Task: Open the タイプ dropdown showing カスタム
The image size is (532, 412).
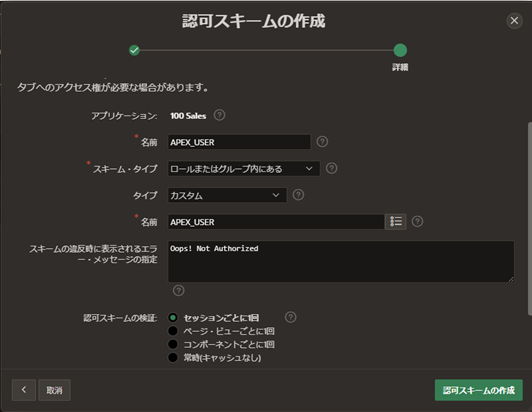Action: click(227, 195)
